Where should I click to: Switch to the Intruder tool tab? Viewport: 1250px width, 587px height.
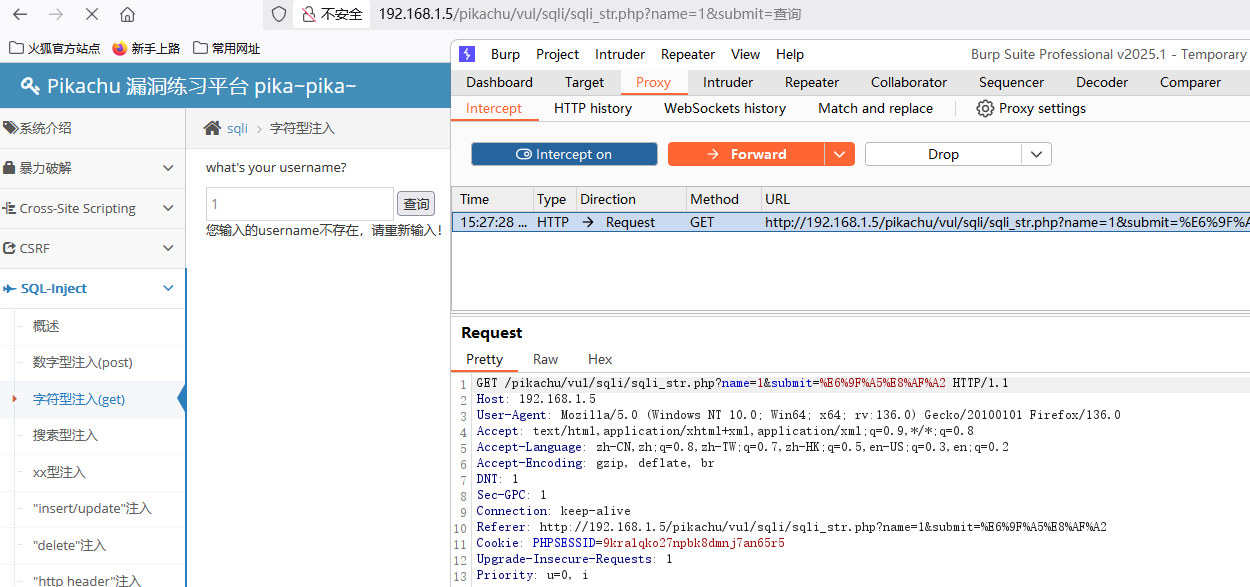click(x=728, y=82)
